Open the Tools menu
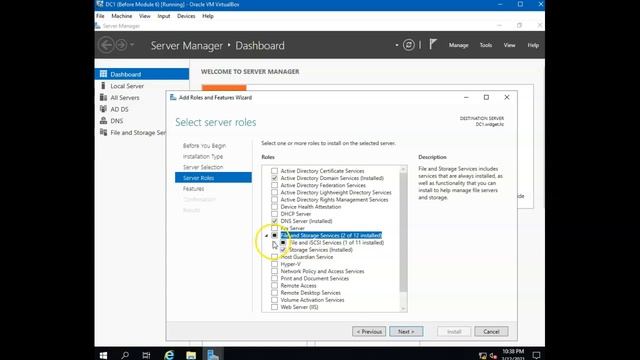The image size is (640, 360). [485, 45]
